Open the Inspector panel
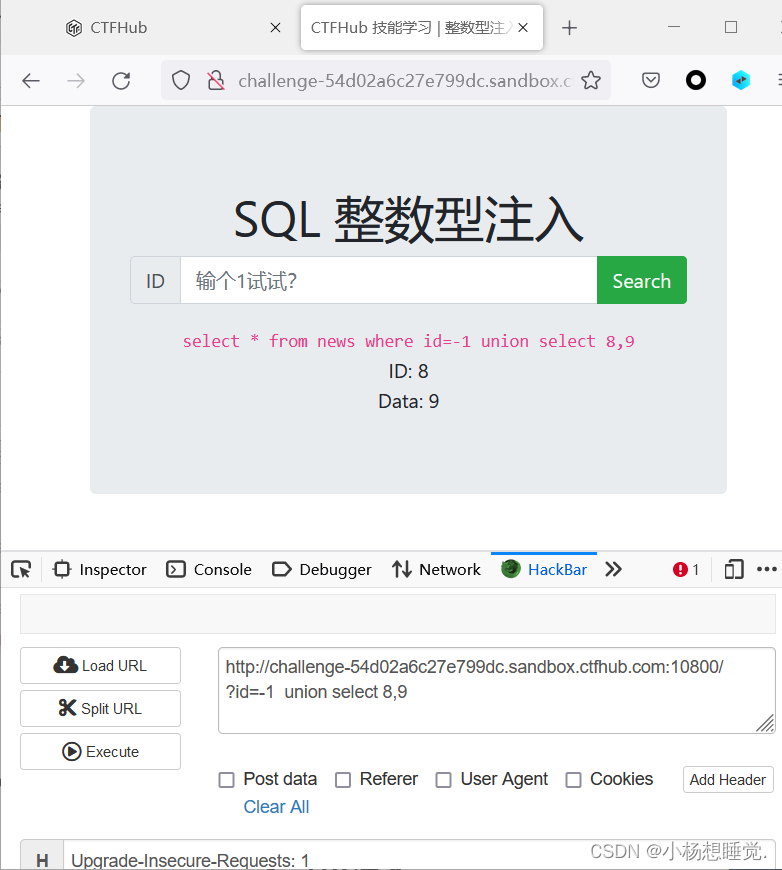The height and width of the screenshot is (870, 782). click(100, 570)
